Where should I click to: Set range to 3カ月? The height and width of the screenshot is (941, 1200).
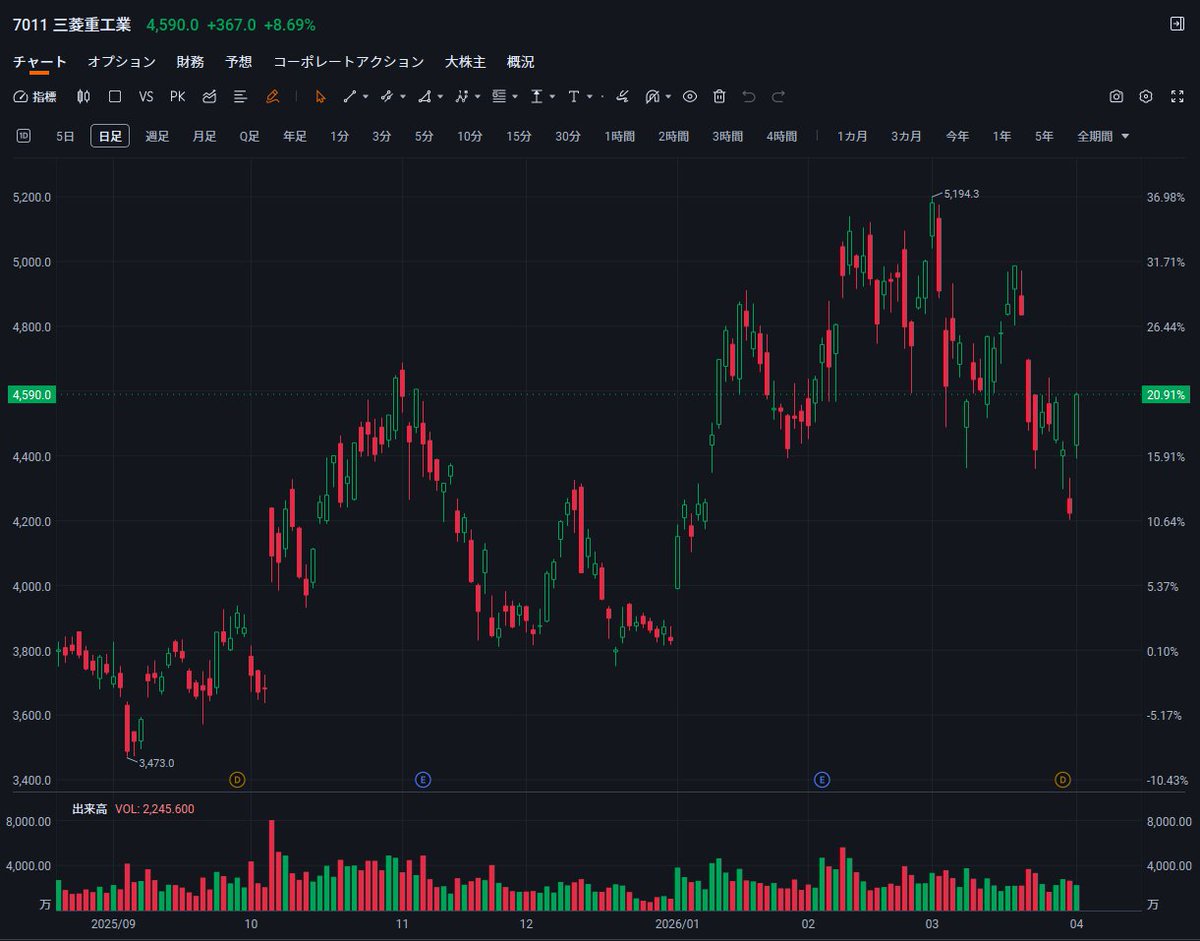pos(906,136)
